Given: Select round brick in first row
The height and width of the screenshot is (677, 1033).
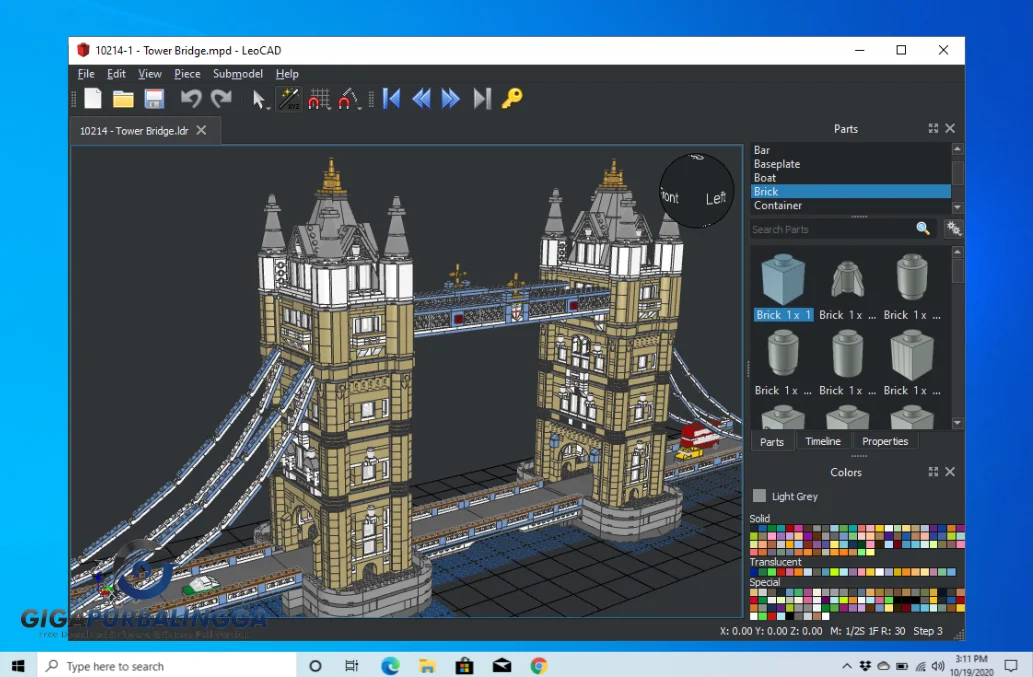Looking at the screenshot, I should [912, 287].
